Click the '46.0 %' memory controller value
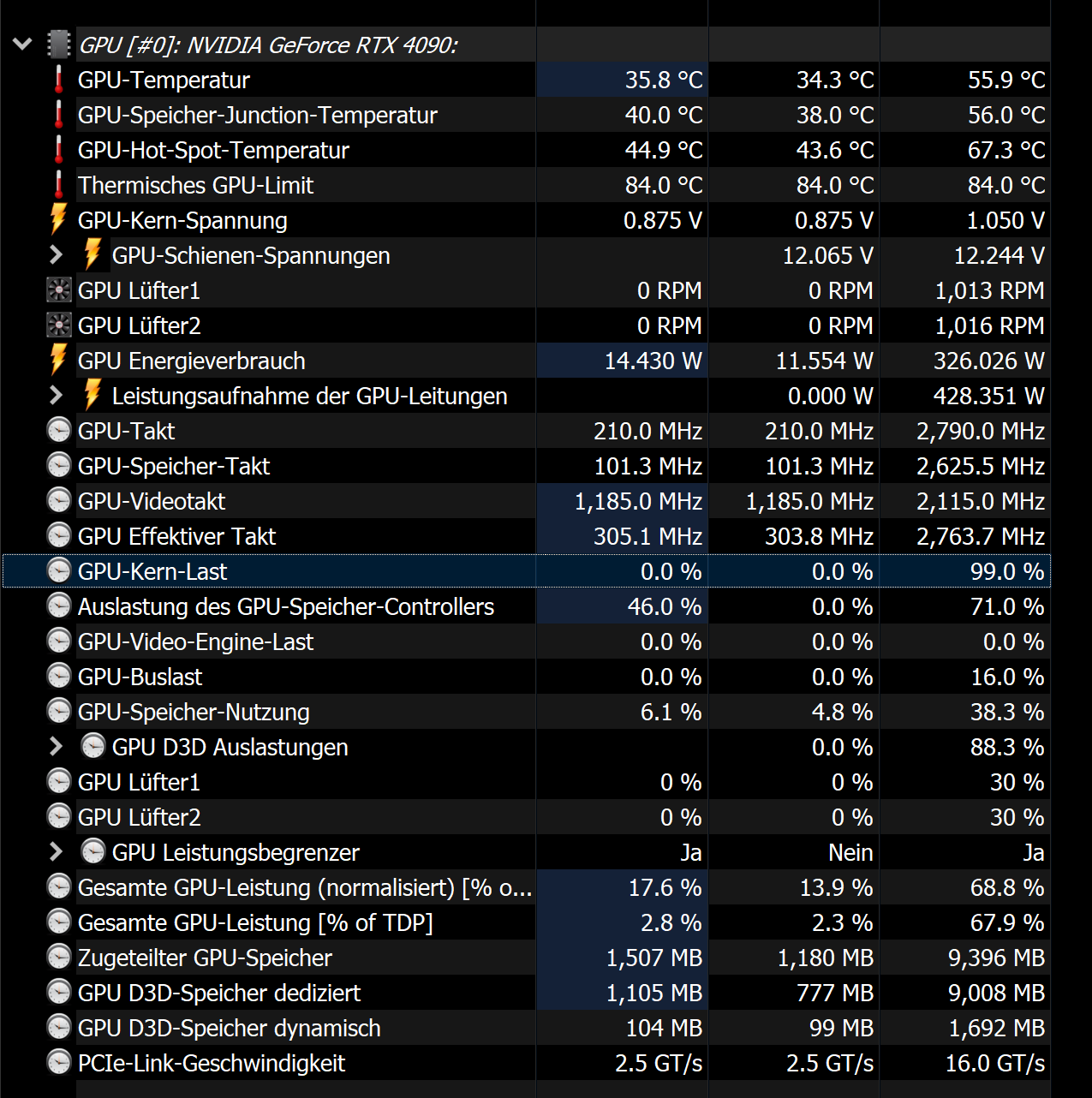The width and height of the screenshot is (1092, 1098). click(665, 606)
